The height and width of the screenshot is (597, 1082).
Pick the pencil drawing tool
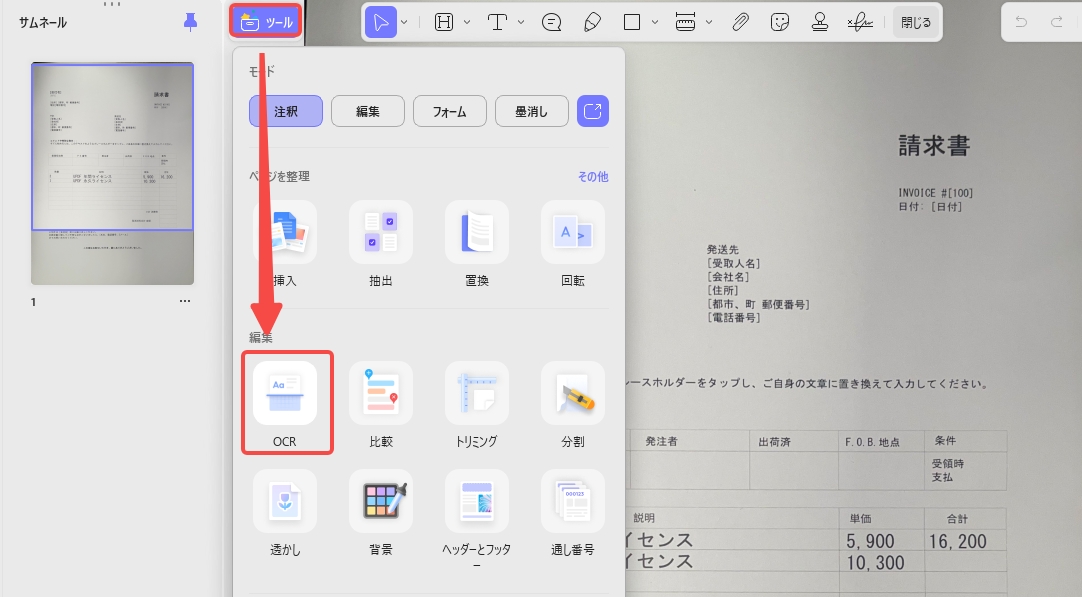592,22
